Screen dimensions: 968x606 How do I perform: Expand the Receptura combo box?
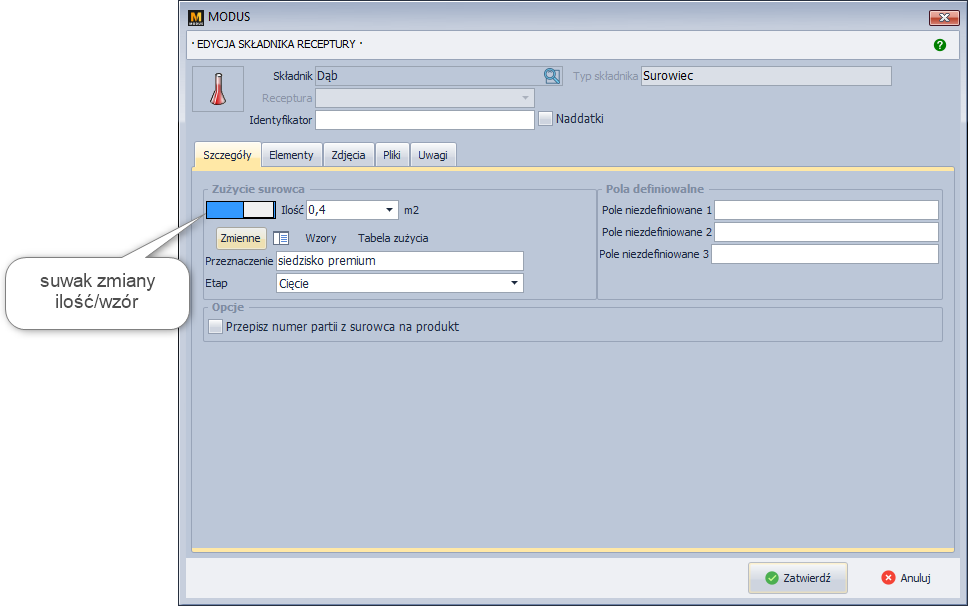tap(525, 98)
